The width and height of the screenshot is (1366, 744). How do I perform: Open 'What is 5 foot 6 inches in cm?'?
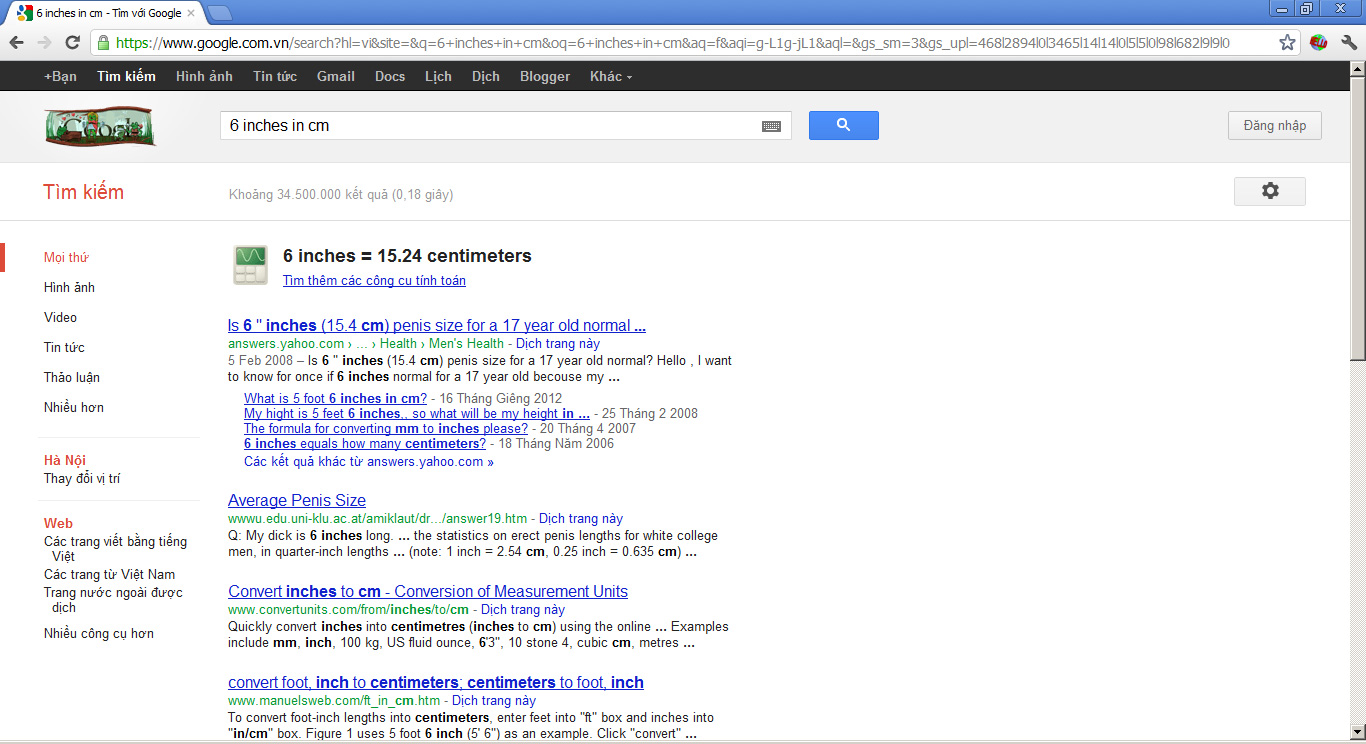(x=335, y=398)
